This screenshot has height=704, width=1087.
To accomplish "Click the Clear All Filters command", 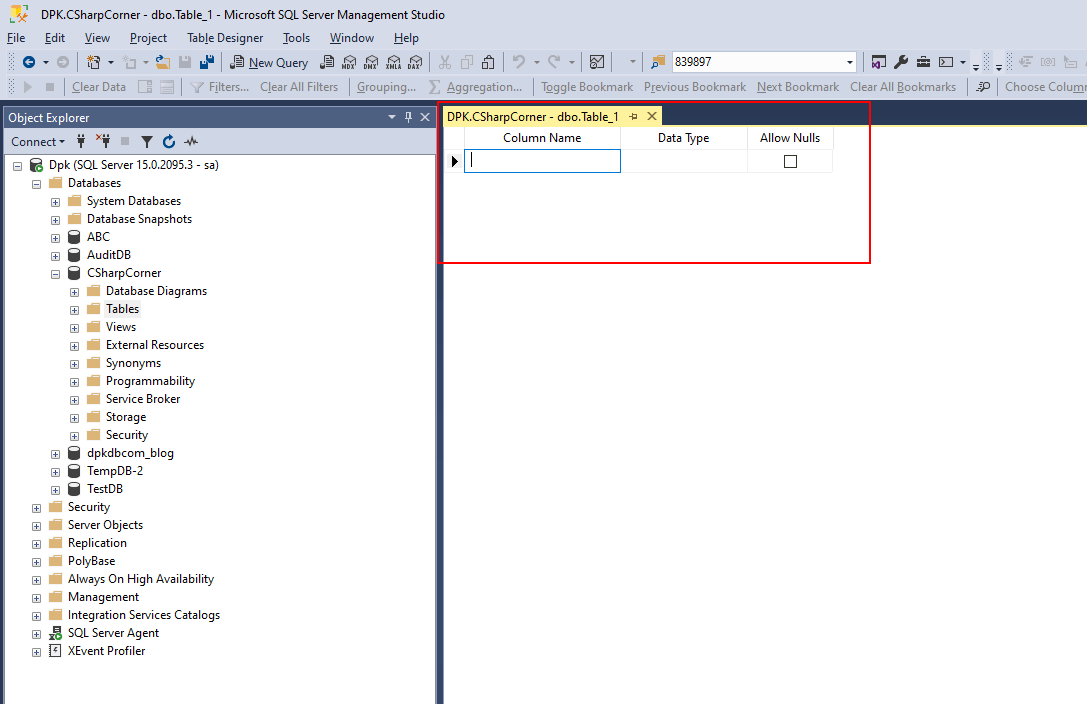I will coord(299,87).
